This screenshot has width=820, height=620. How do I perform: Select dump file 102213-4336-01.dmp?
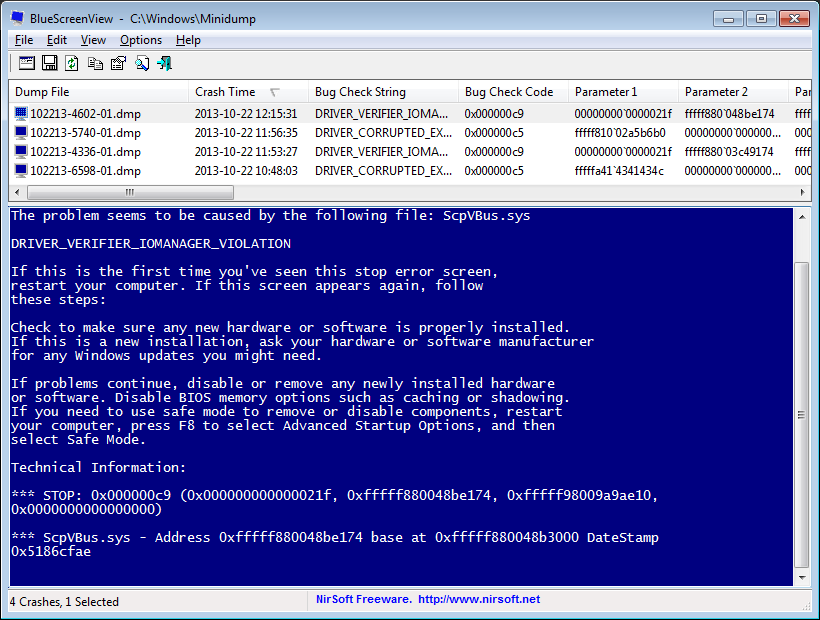tap(85, 152)
